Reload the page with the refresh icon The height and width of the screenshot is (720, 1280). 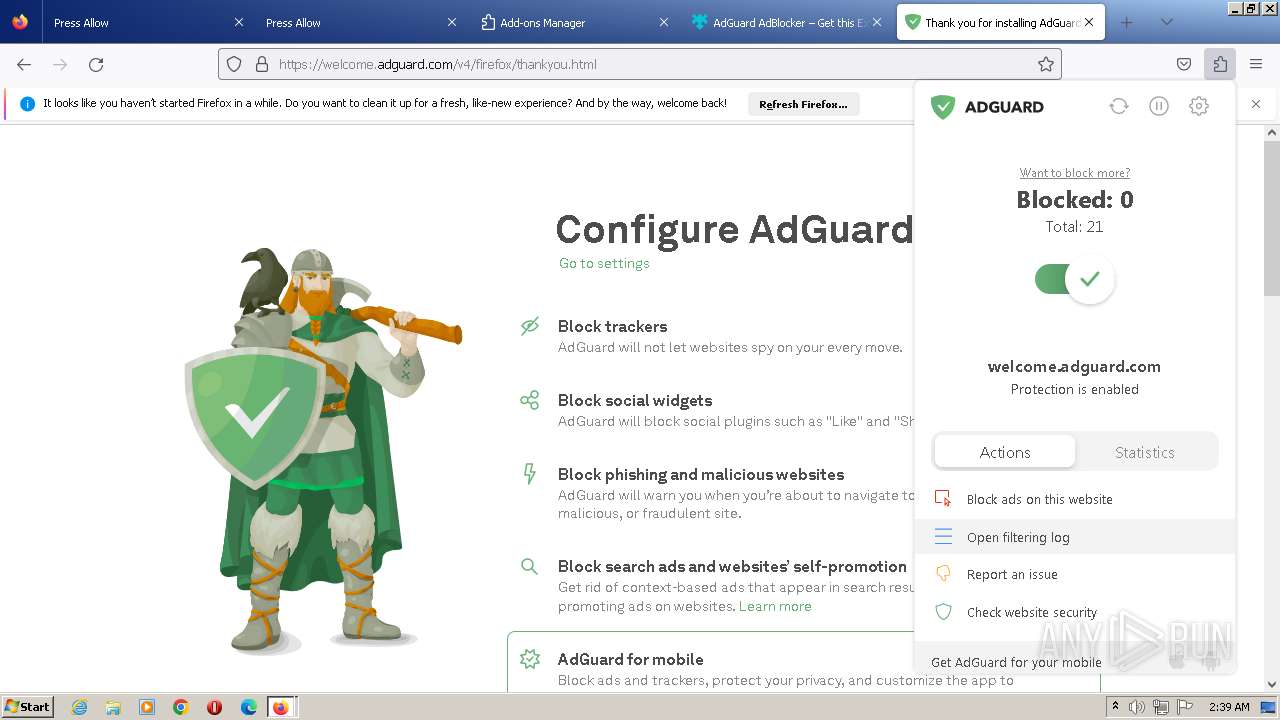click(x=96, y=64)
